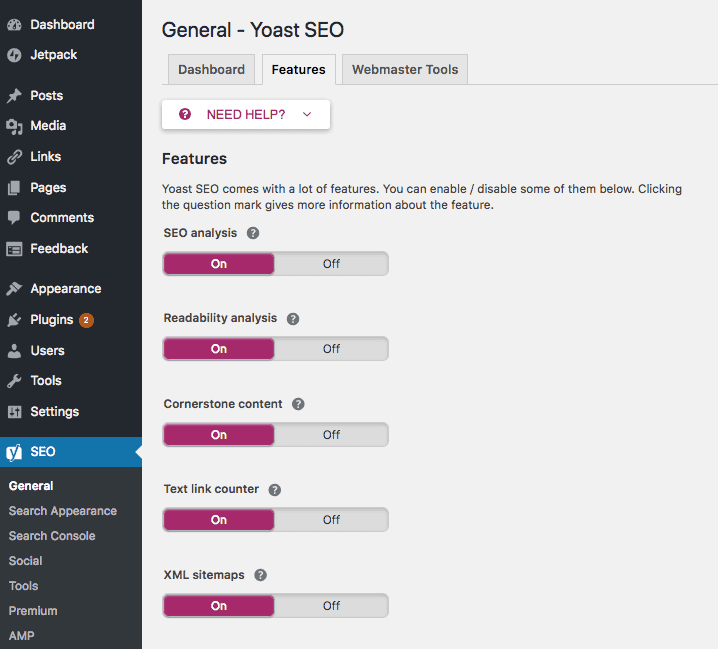Open main Tools menu with wrench
Image resolution: width=718 pixels, height=649 pixels.
click(46, 381)
